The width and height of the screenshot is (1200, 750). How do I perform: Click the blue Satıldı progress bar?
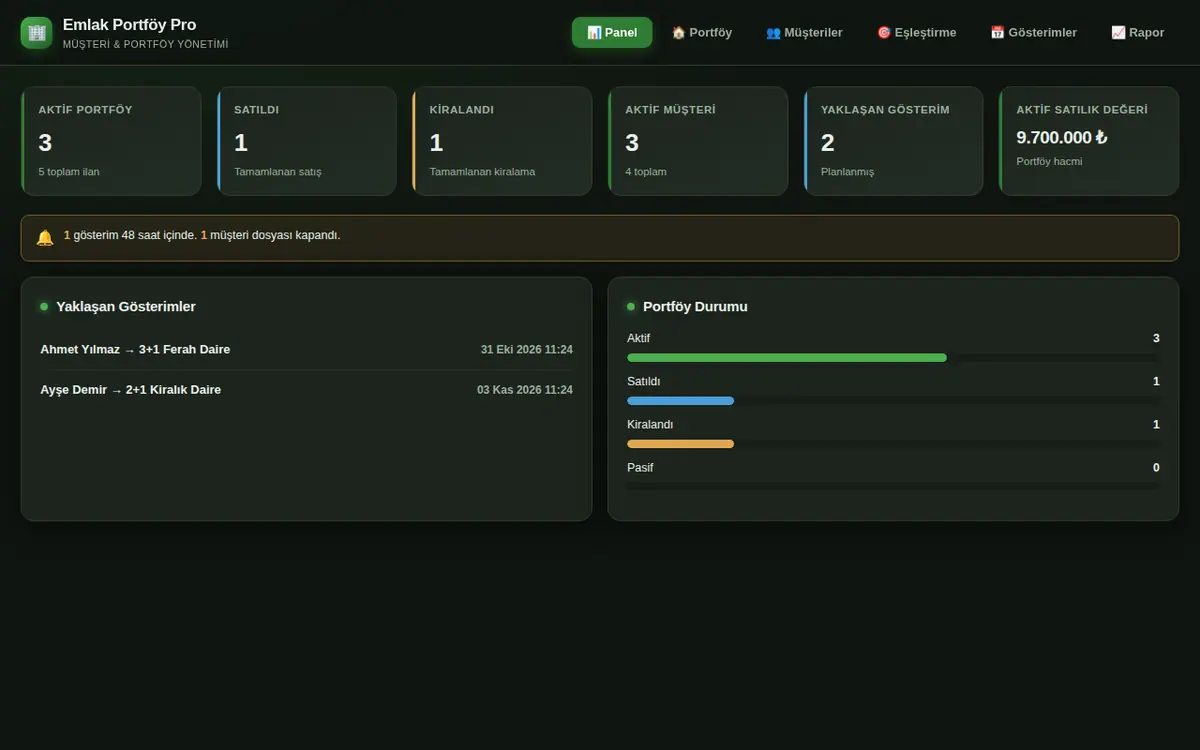click(x=680, y=400)
